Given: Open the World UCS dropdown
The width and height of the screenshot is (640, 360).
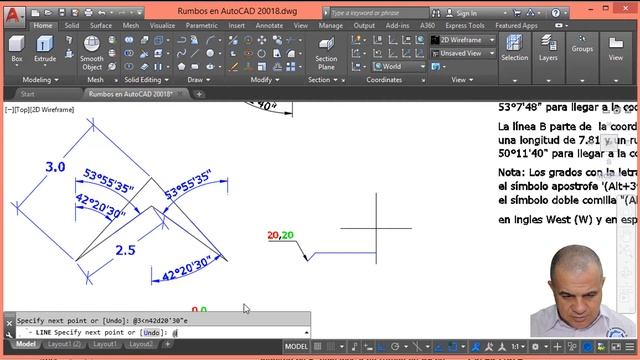Looking at the screenshot, I should tap(399, 66).
